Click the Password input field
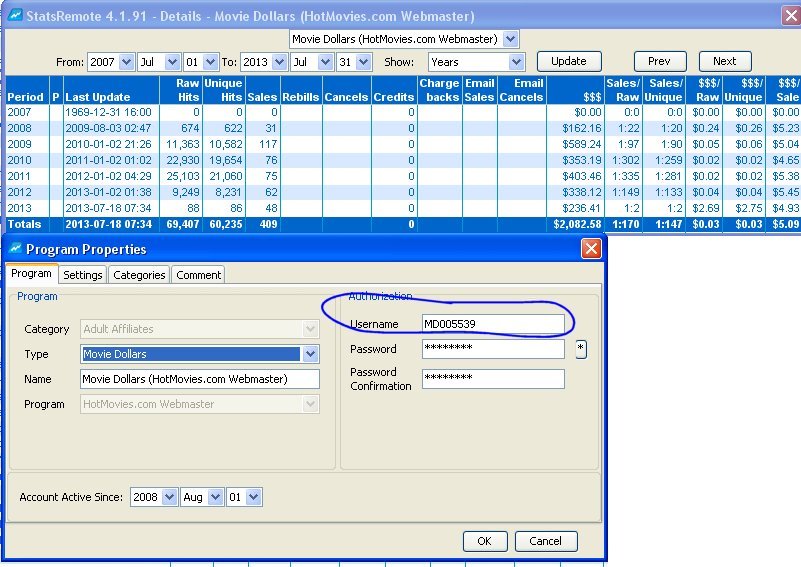Screen dimensions: 801x567 pos(493,349)
